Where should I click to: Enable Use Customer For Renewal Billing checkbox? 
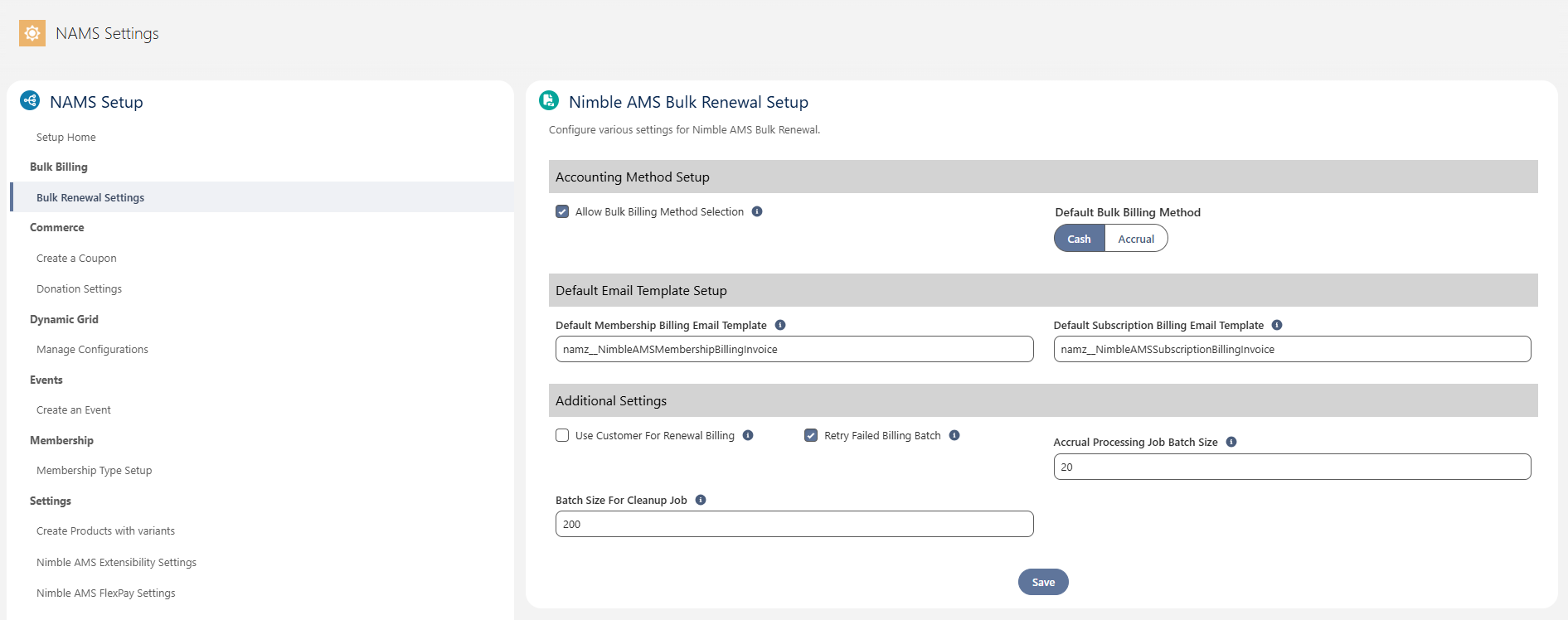tap(562, 435)
